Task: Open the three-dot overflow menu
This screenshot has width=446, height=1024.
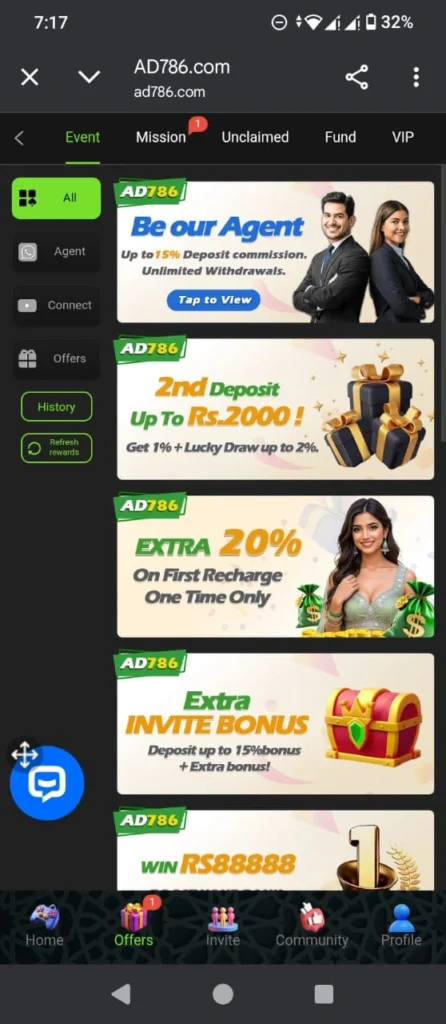Action: click(x=416, y=78)
